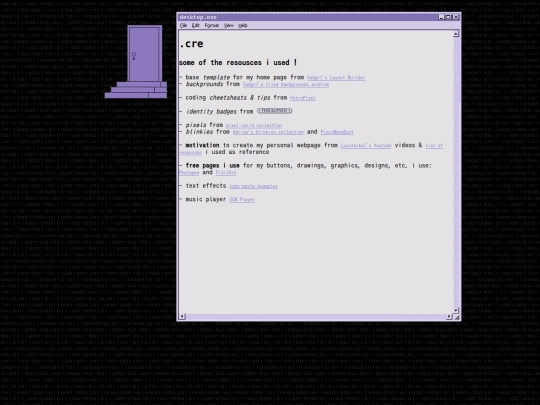Follow the PetraPixel link
The width and height of the screenshot is (540, 405).
[303, 98]
